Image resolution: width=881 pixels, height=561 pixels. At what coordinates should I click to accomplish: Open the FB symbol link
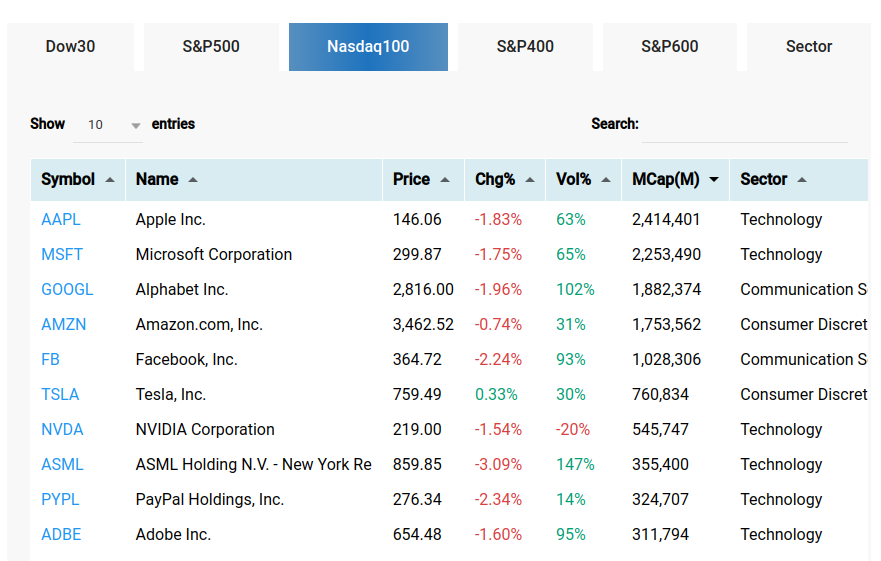[x=51, y=360]
